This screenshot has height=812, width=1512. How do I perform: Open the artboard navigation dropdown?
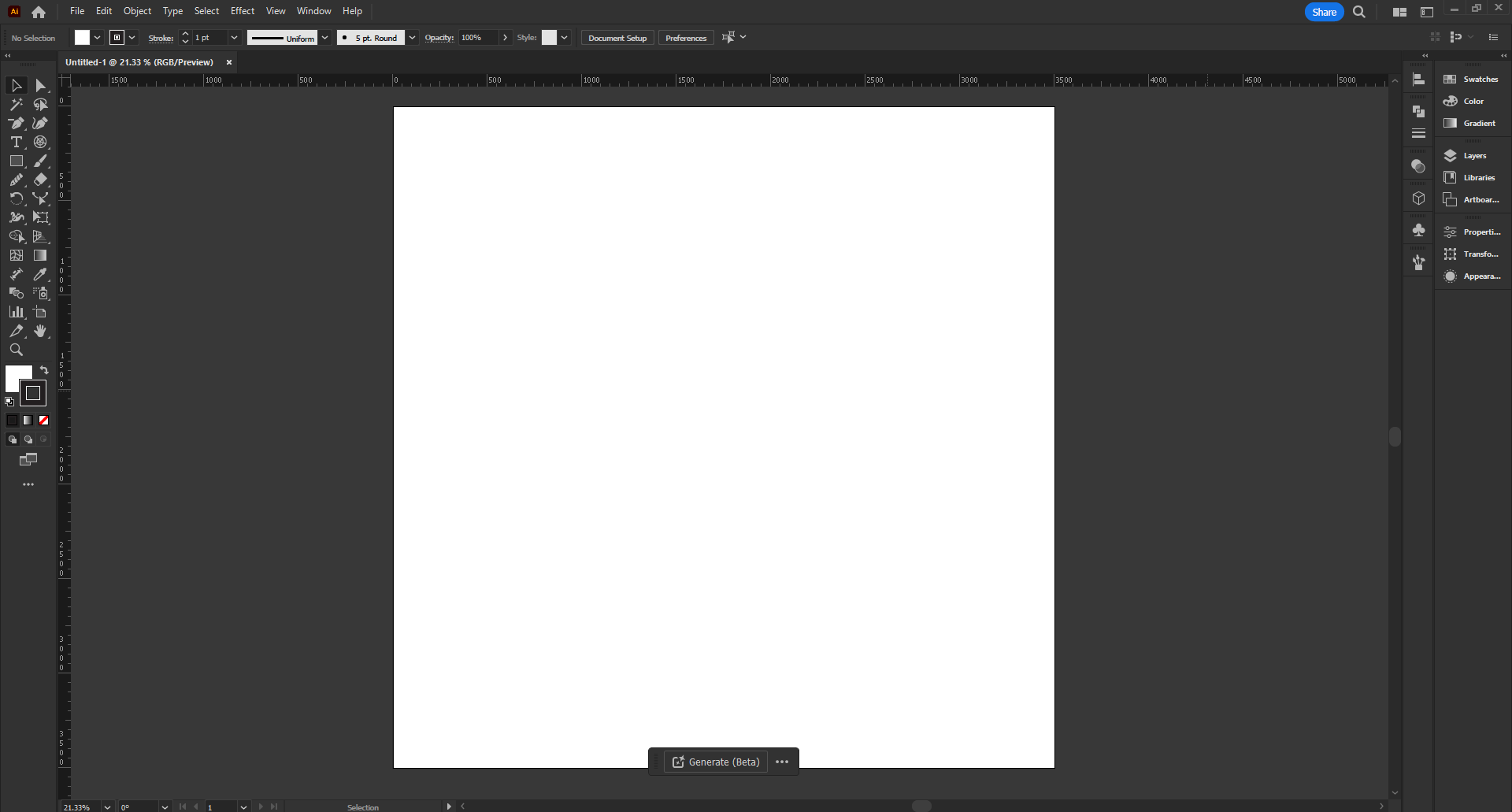(x=244, y=806)
